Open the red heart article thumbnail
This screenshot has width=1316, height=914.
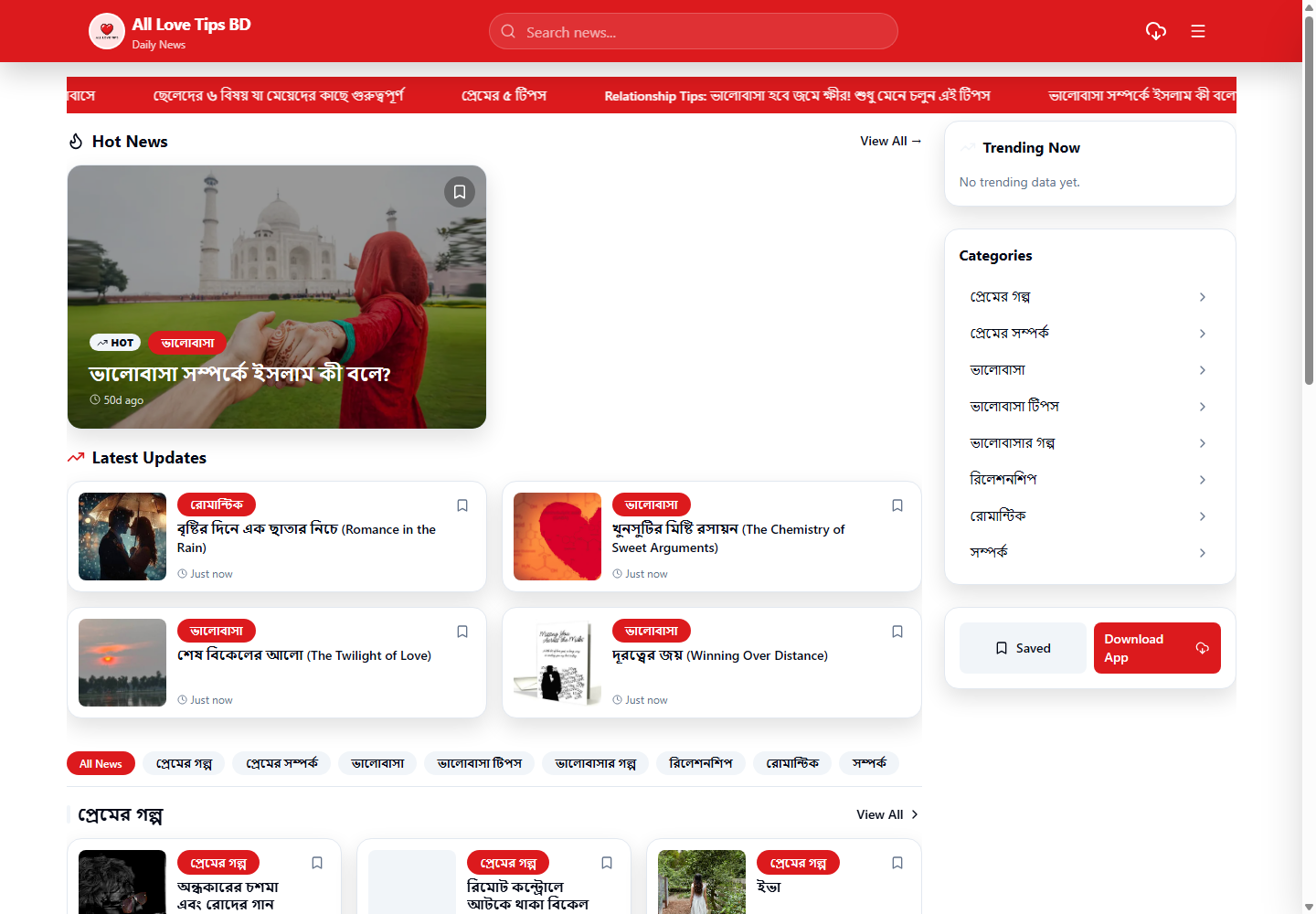557,537
